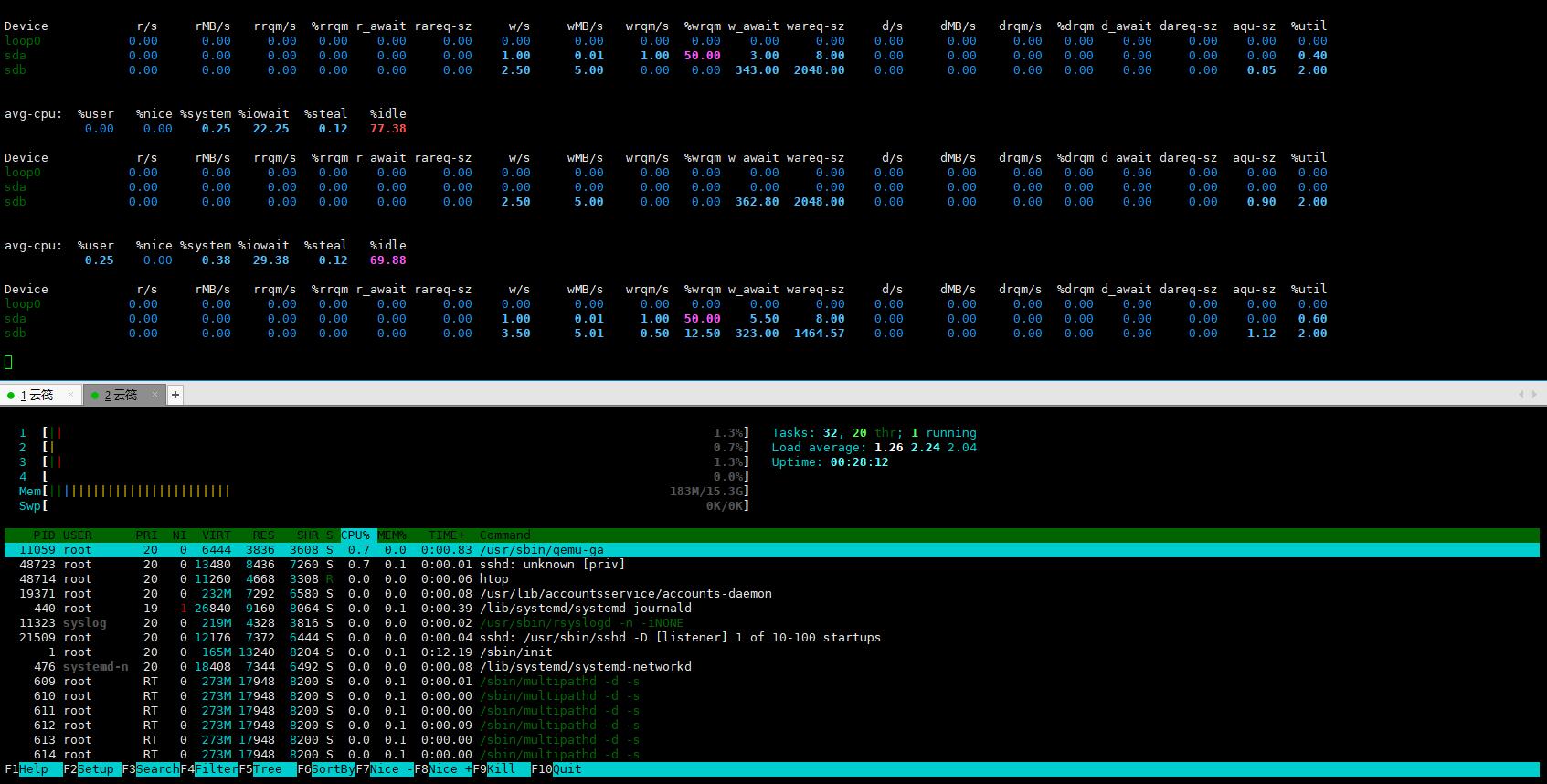Click the F9 Kill button in htop
The image size is (1547, 784).
(502, 769)
